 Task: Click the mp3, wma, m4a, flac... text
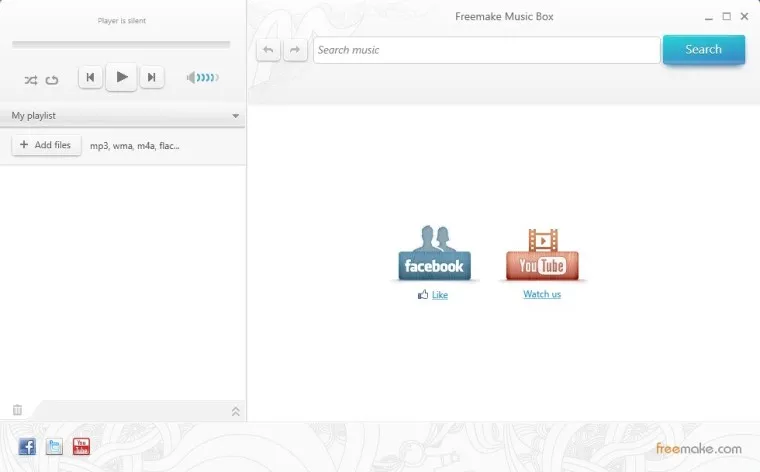135,145
